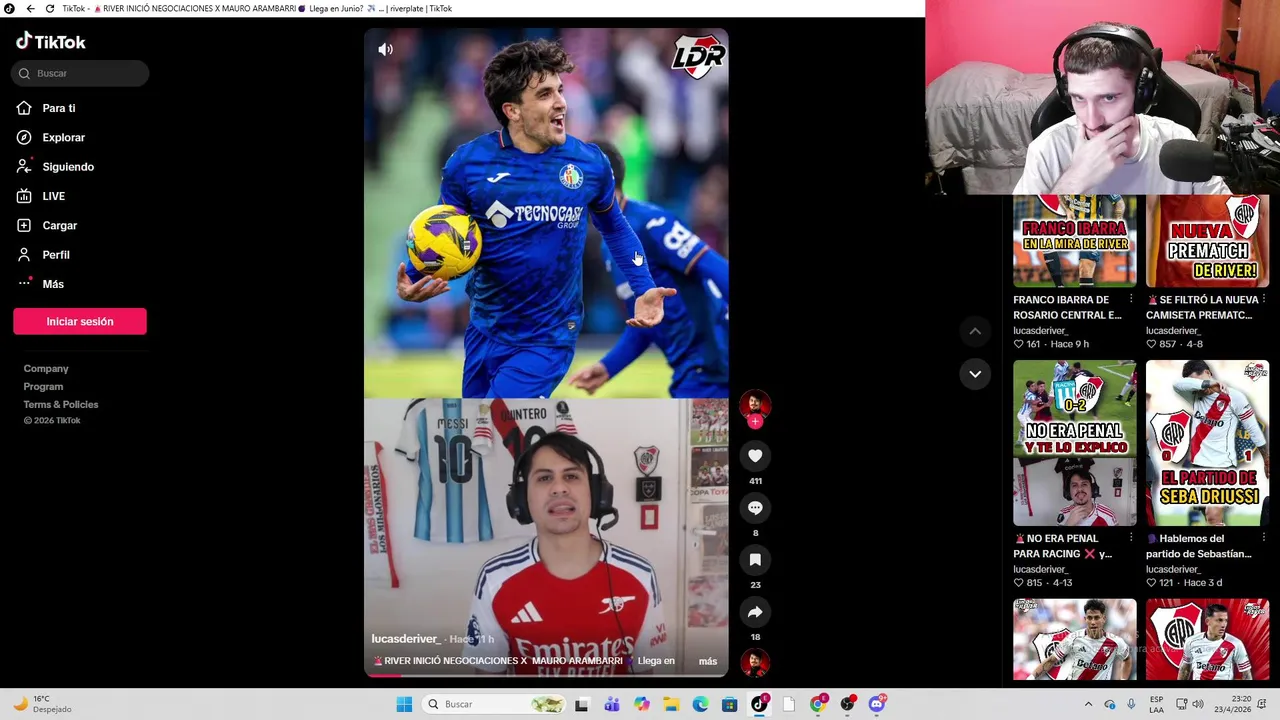Click the 'NO ERA PENAL PARA RACING' title

(1063, 546)
